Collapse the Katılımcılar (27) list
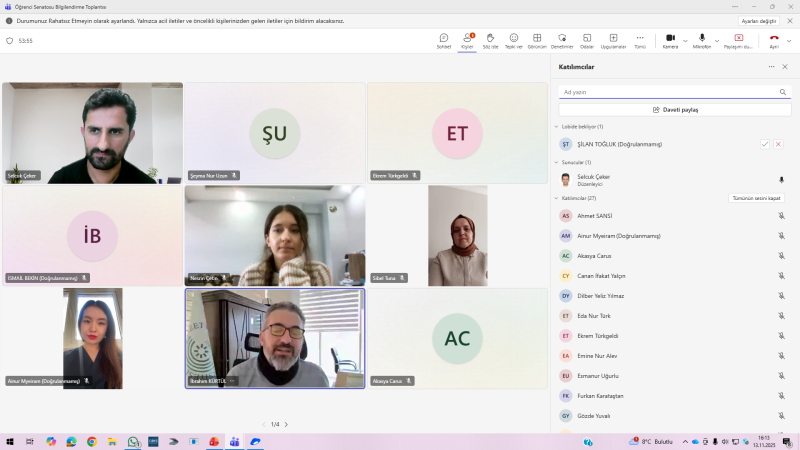800x450 pixels. point(556,198)
